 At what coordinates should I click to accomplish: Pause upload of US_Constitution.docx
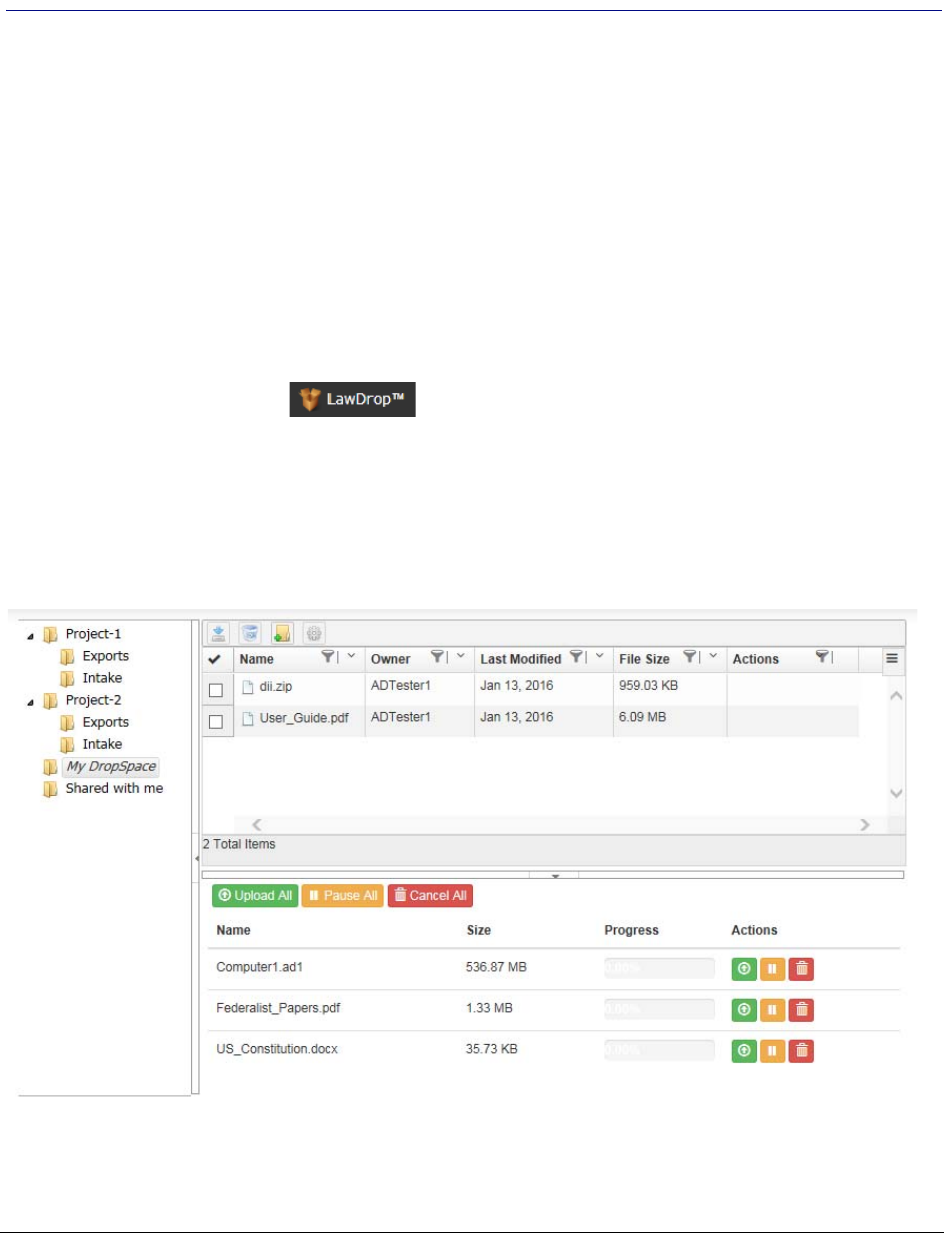coord(772,1051)
